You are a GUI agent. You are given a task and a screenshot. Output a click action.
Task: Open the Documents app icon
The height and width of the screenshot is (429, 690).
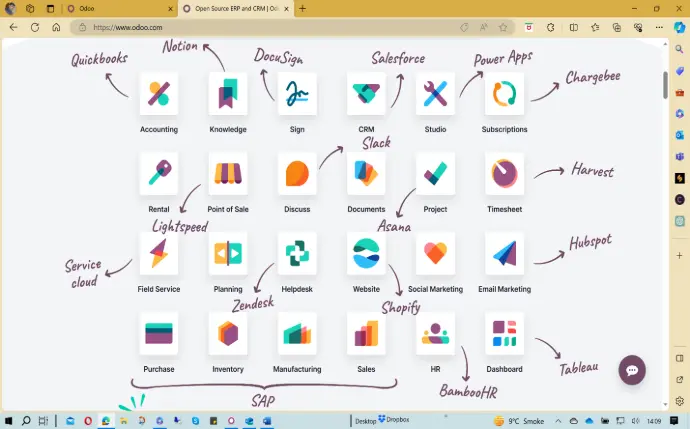[x=366, y=174]
